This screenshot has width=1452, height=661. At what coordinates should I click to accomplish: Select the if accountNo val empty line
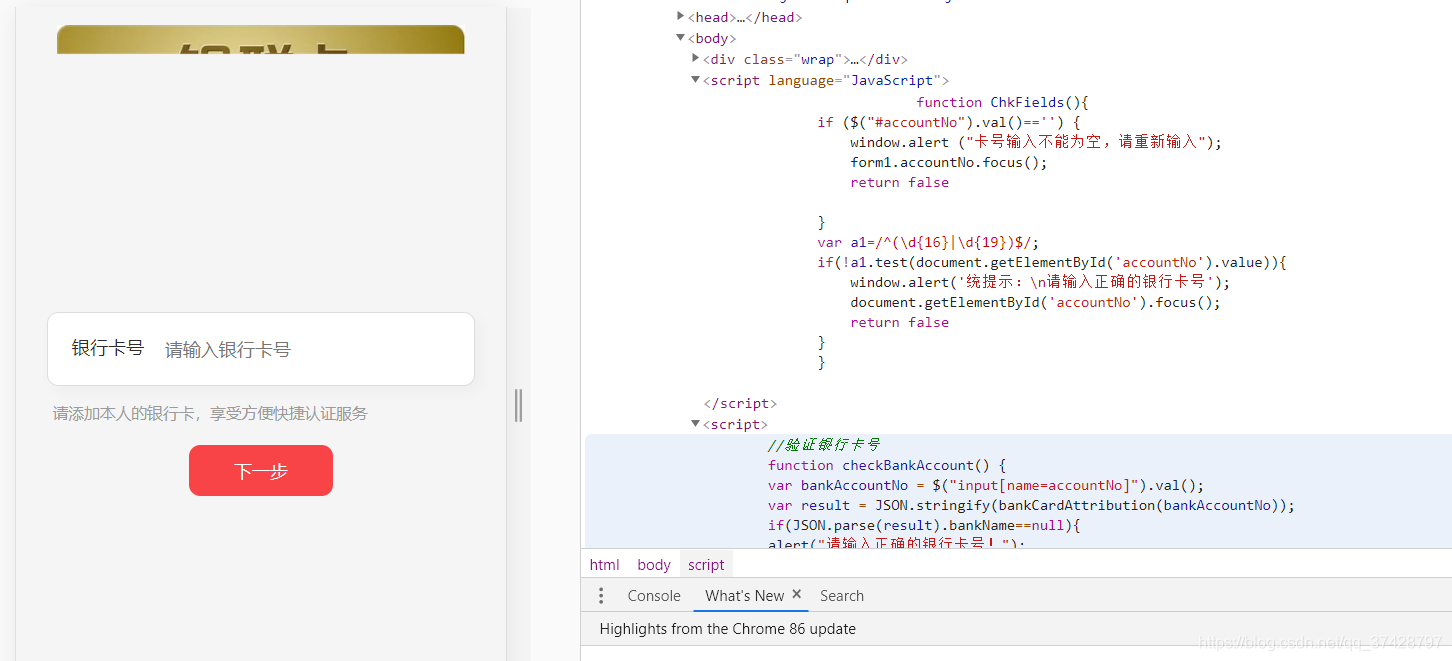[948, 122]
